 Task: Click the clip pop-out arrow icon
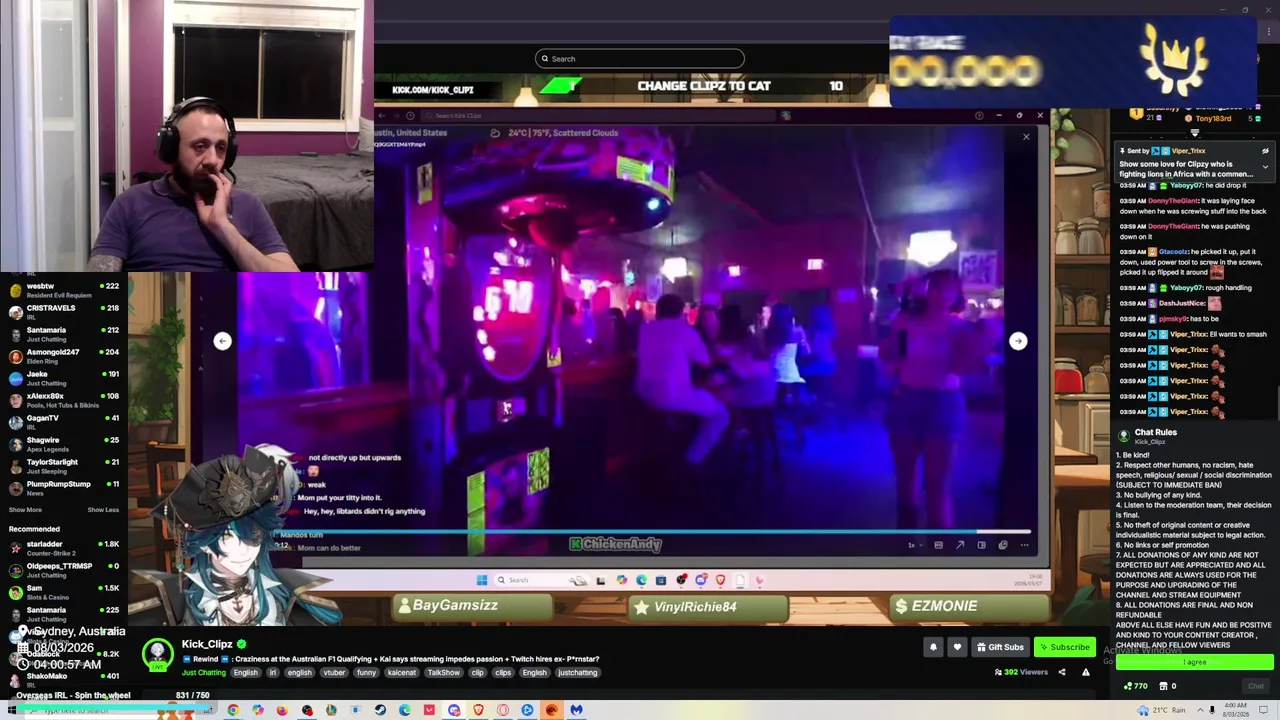pyautogui.click(x=960, y=545)
